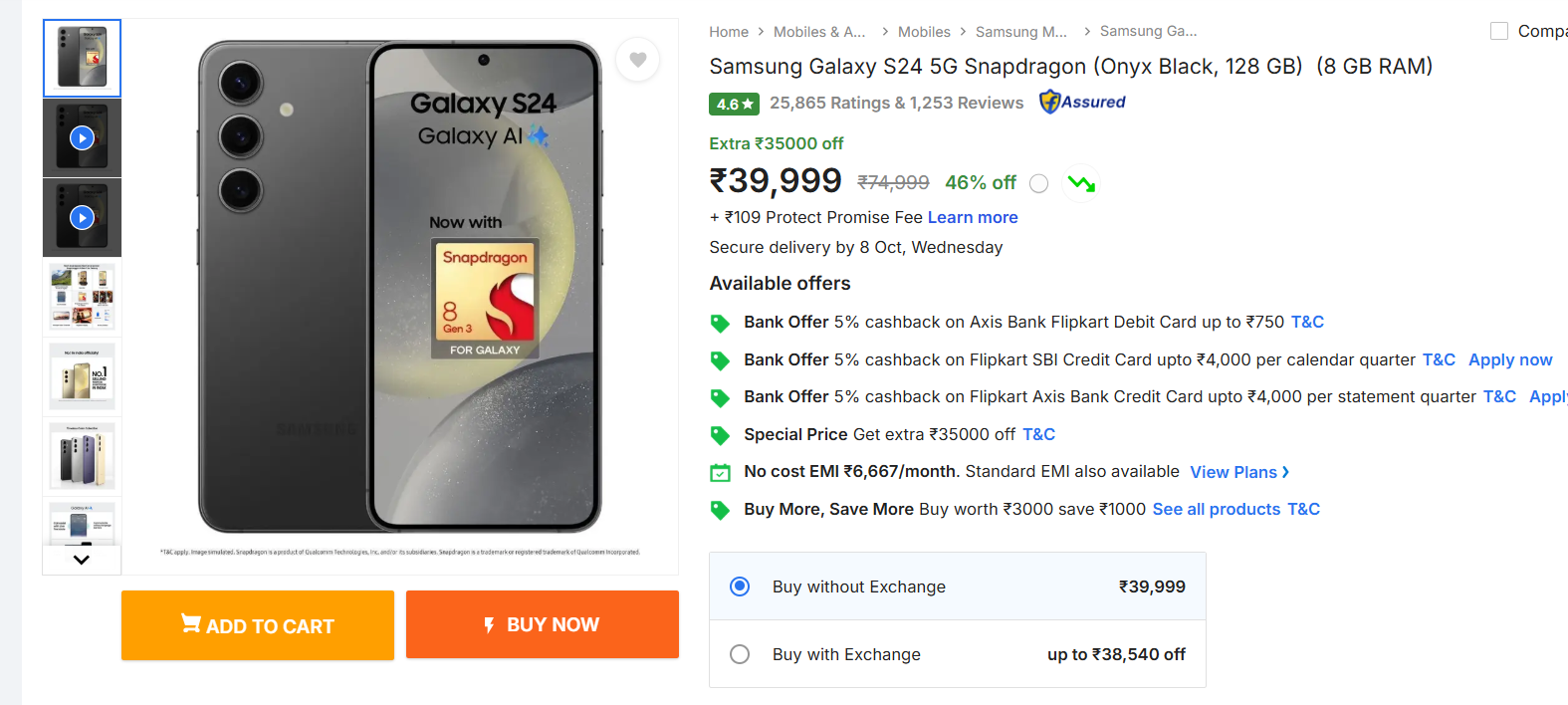Expand View Plans for EMI
This screenshot has height=705, width=1568.
(x=1238, y=472)
